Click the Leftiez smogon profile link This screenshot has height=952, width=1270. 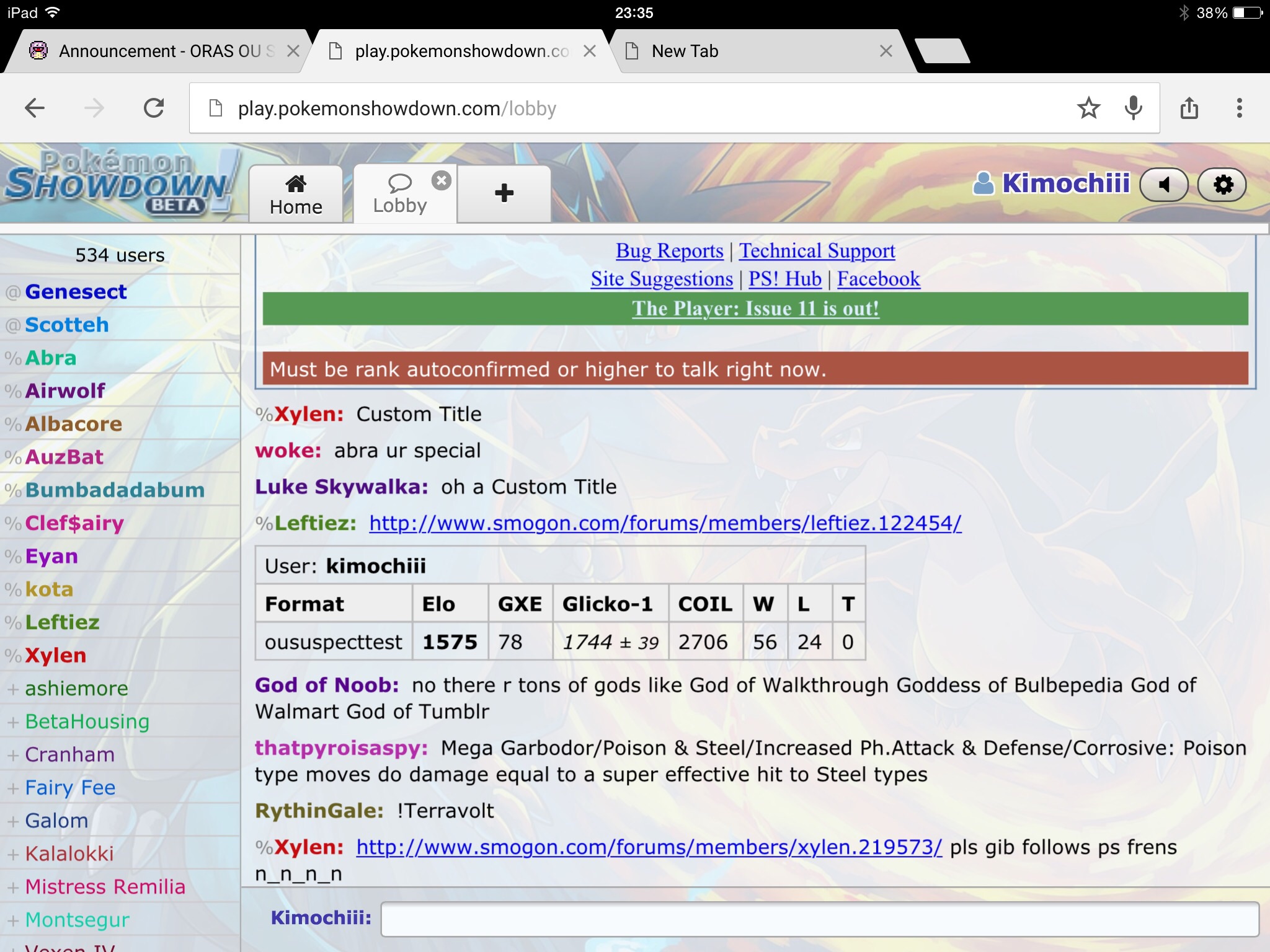(x=665, y=523)
